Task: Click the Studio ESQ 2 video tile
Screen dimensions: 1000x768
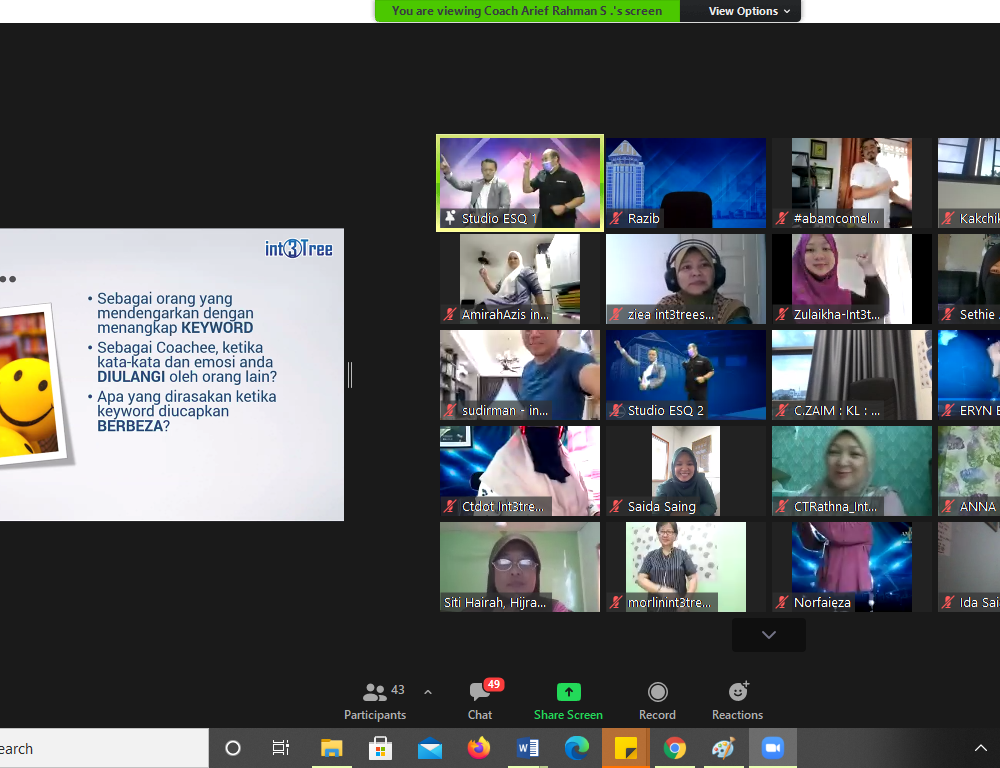Action: 686,375
